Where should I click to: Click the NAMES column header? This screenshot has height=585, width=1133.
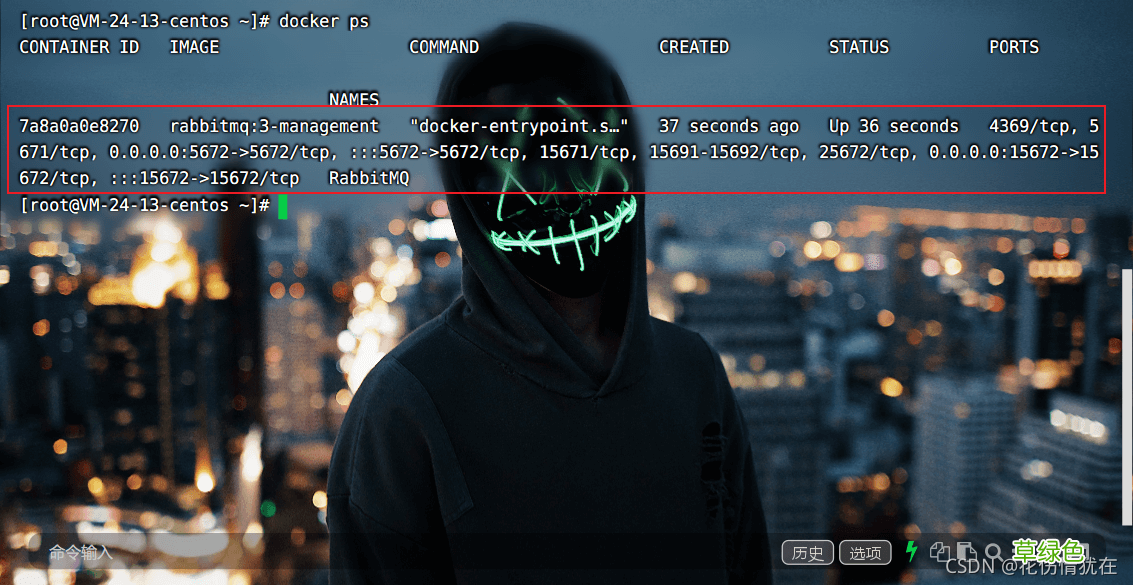coord(353,100)
